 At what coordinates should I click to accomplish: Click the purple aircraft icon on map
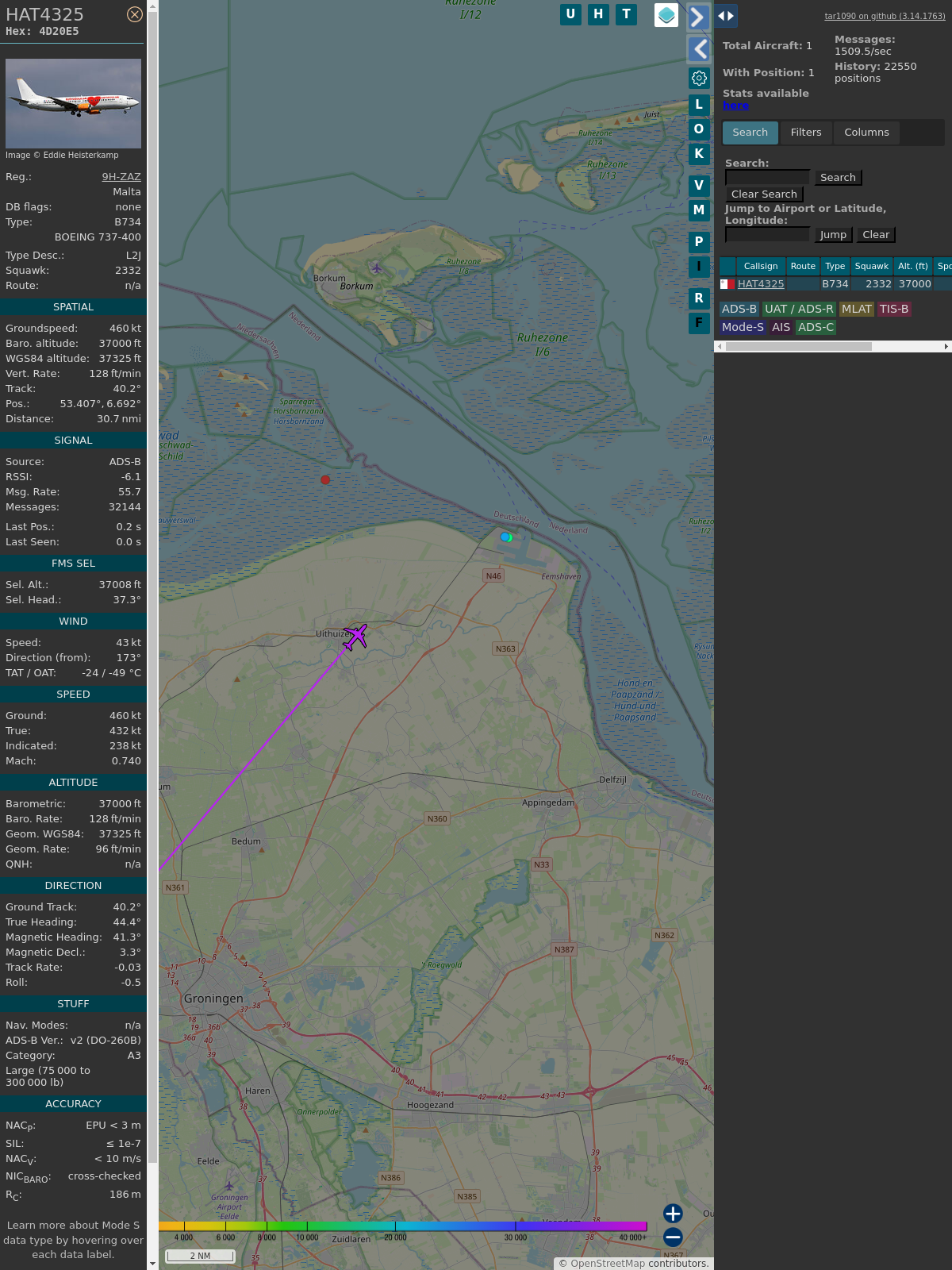click(355, 636)
